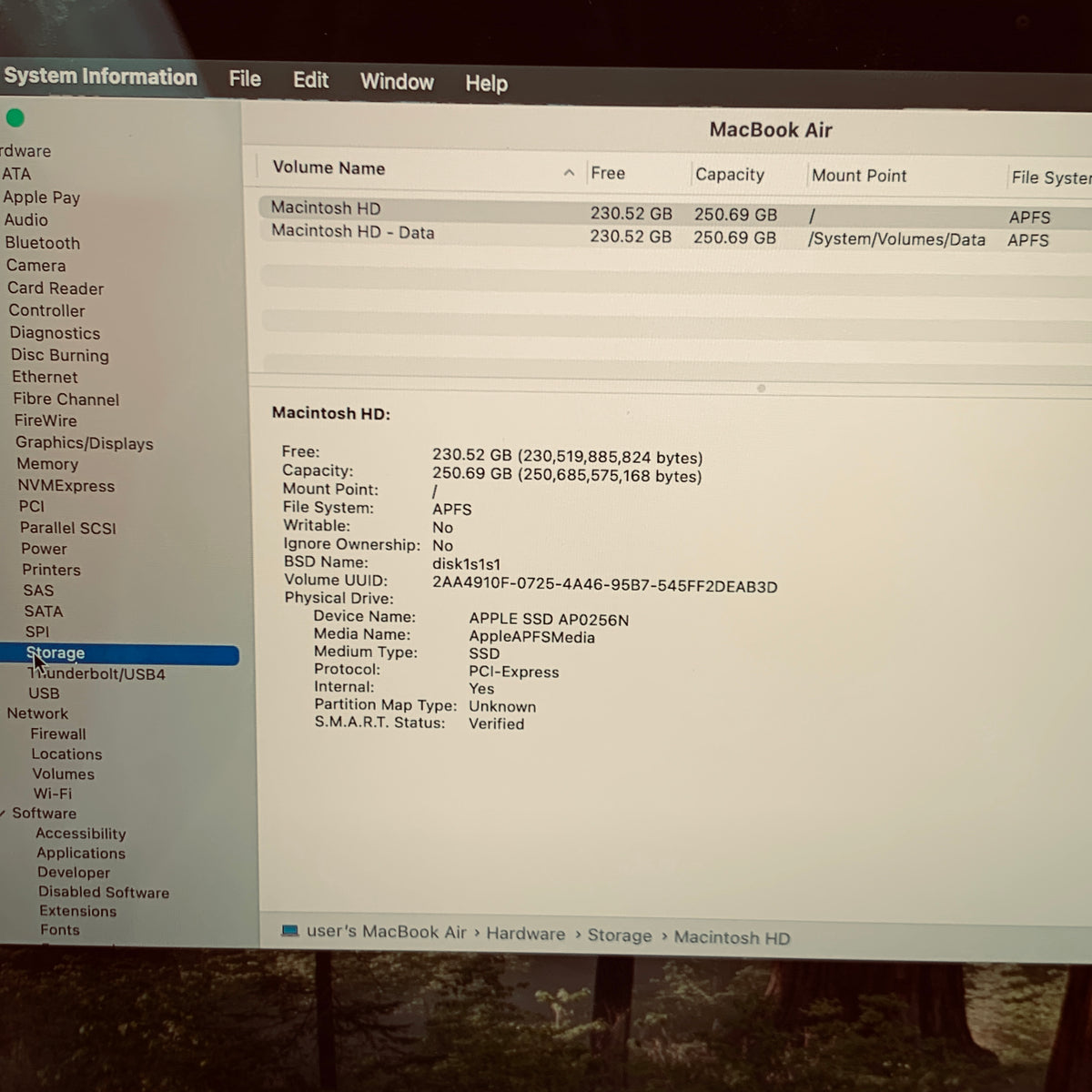Screen dimensions: 1092x1092
Task: Click Hardware in the path bar
Action: pyautogui.click(x=525, y=934)
